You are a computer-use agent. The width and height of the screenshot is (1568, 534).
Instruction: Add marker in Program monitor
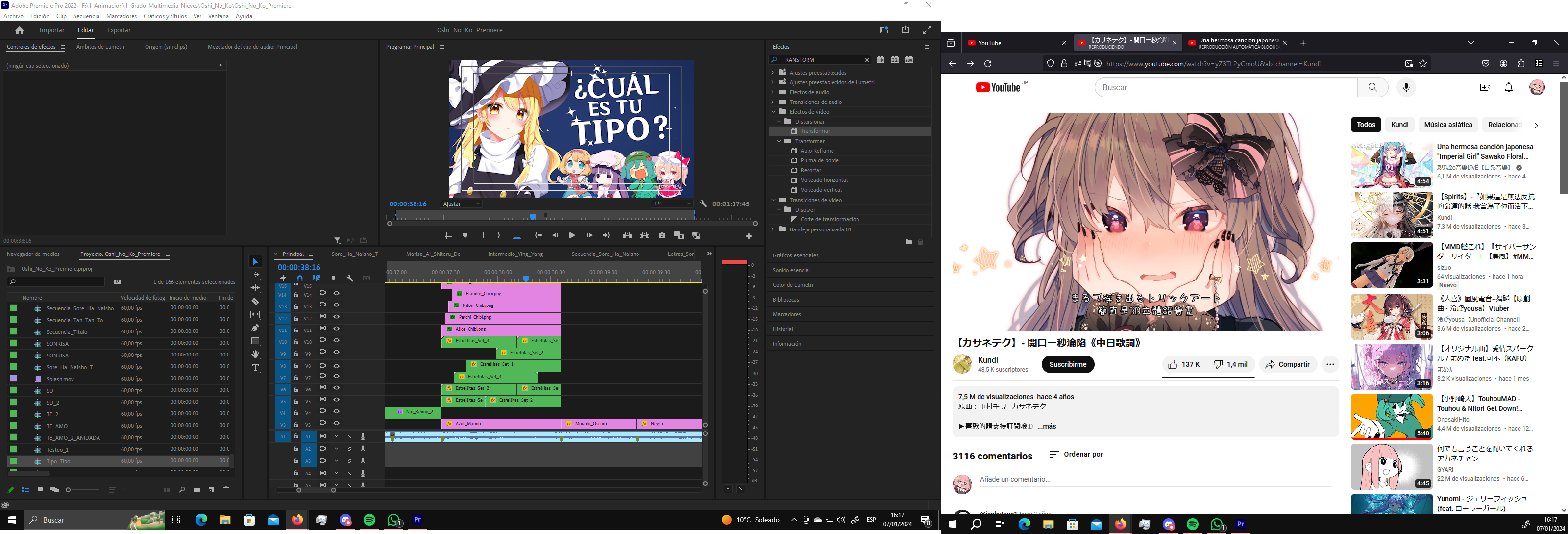click(x=465, y=236)
